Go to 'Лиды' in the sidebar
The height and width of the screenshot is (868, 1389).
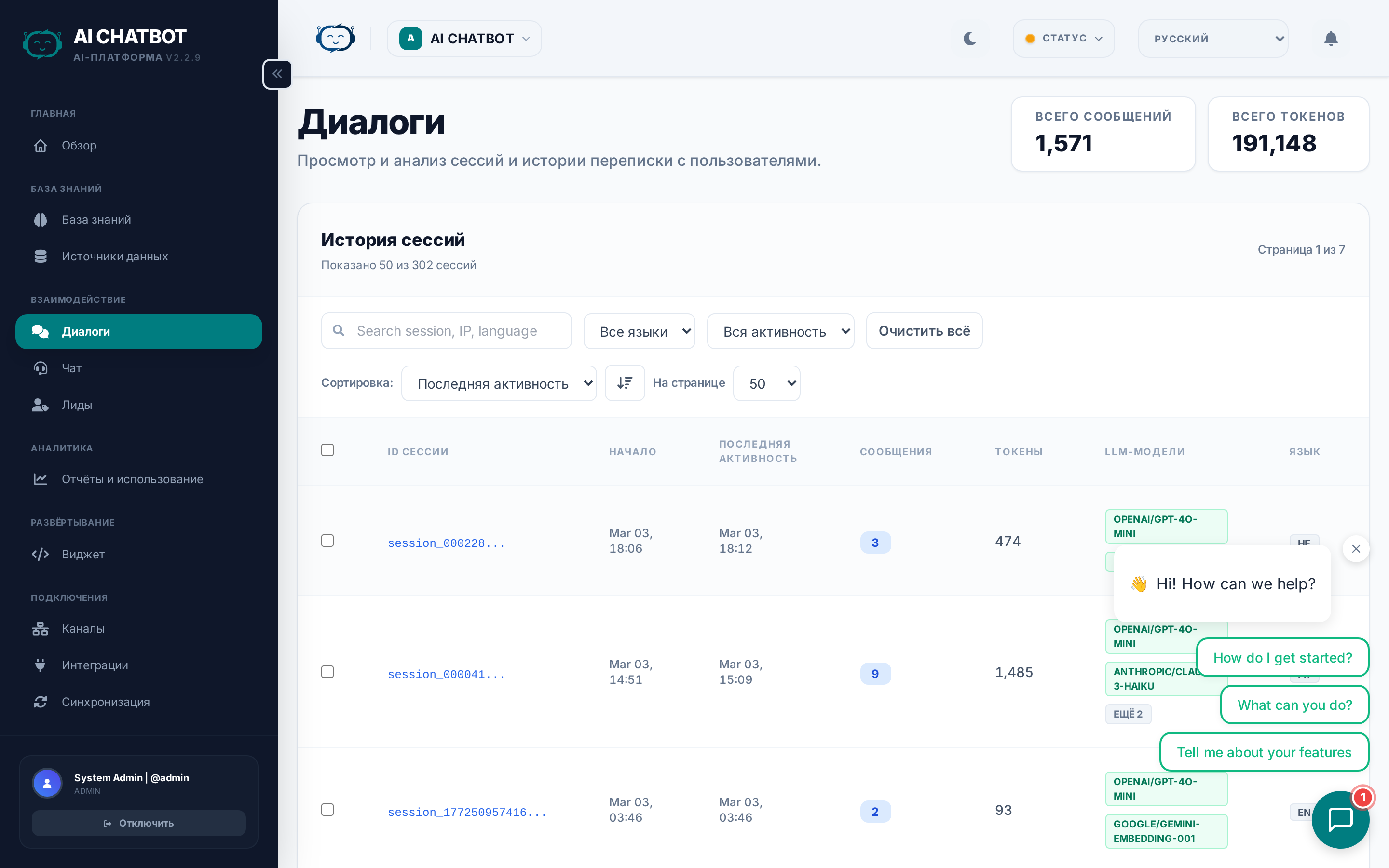click(77, 405)
